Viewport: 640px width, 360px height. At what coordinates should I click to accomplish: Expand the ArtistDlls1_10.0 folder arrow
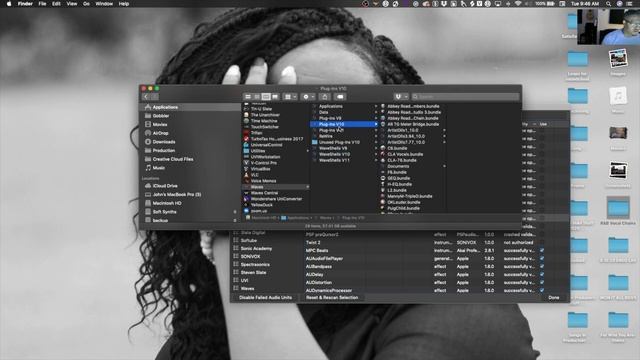pos(444,130)
